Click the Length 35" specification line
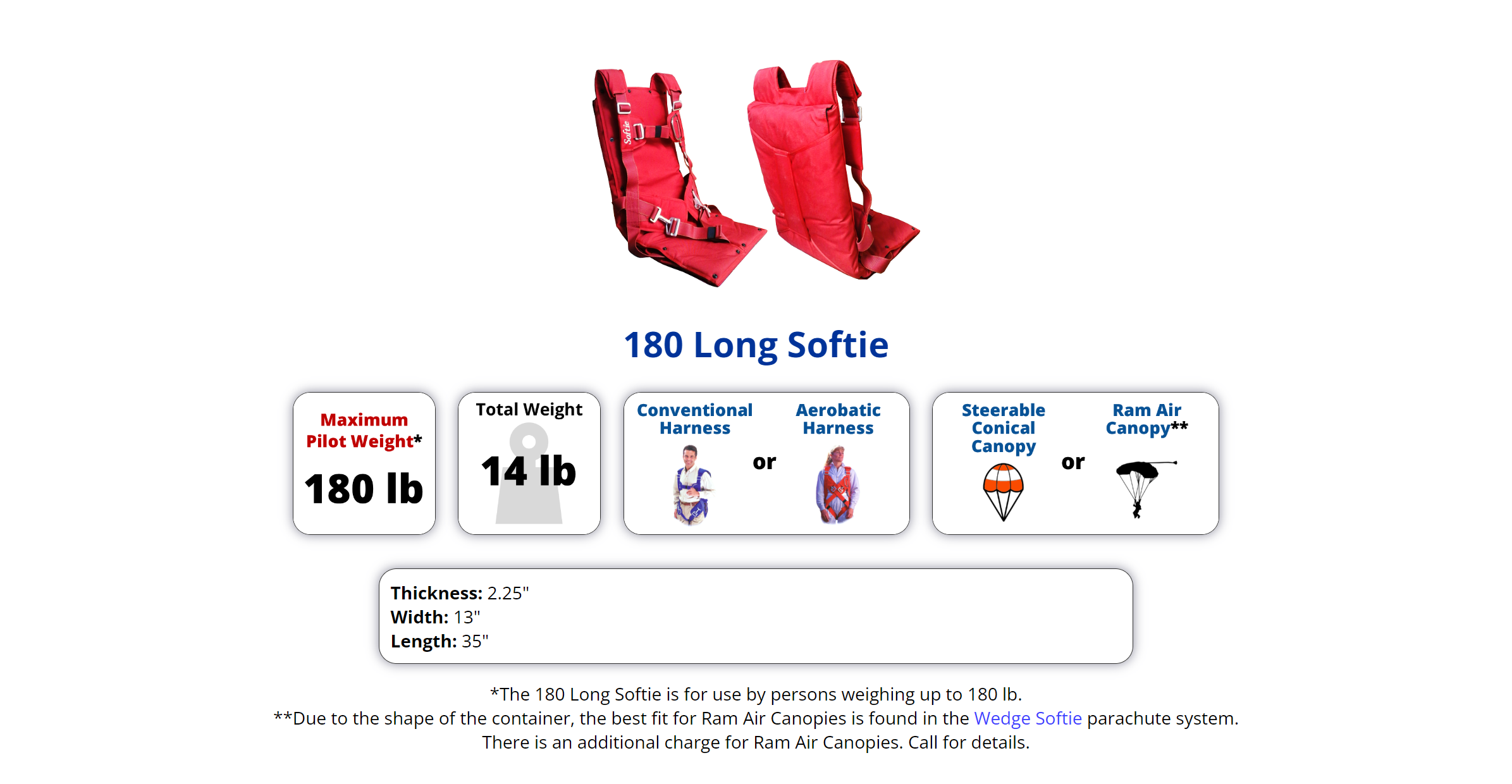Viewport: 1512px width, 784px height. click(439, 641)
